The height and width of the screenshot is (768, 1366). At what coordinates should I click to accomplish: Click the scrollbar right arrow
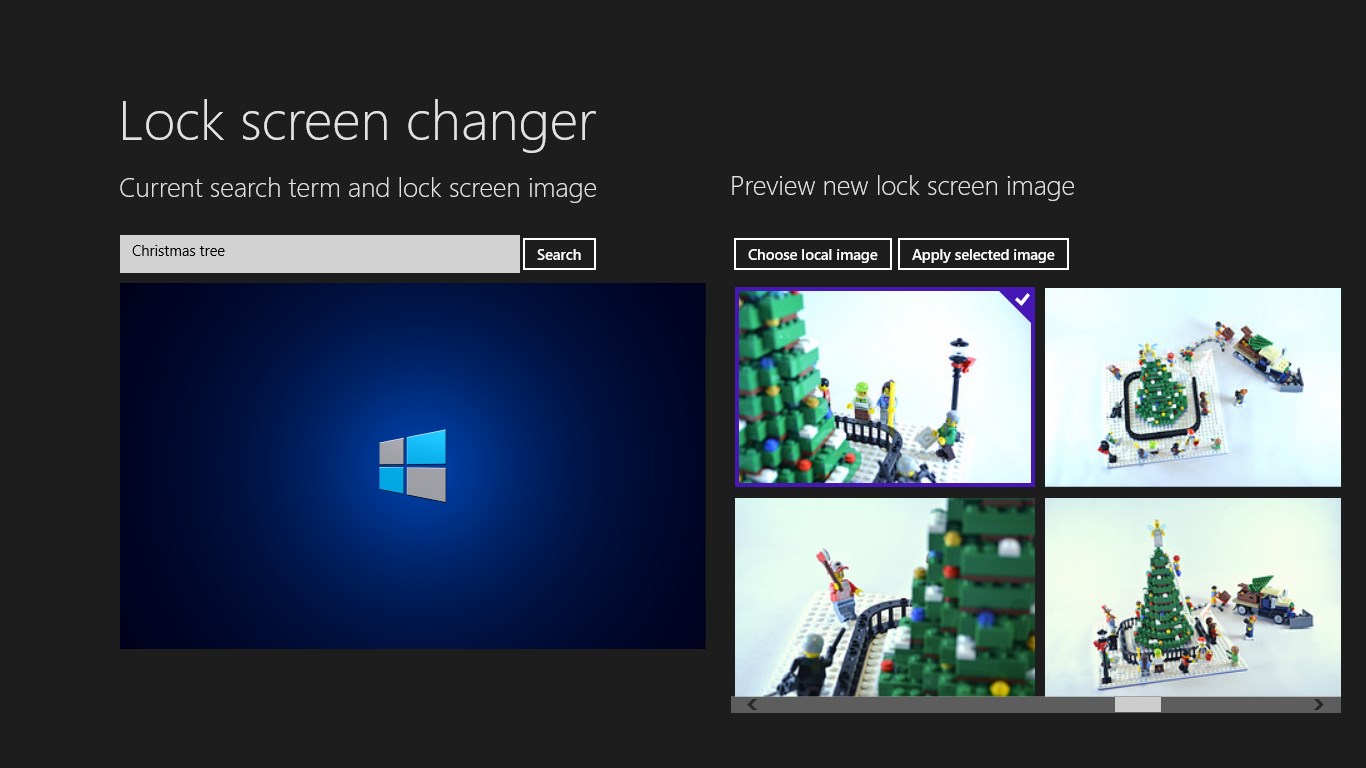click(1319, 705)
